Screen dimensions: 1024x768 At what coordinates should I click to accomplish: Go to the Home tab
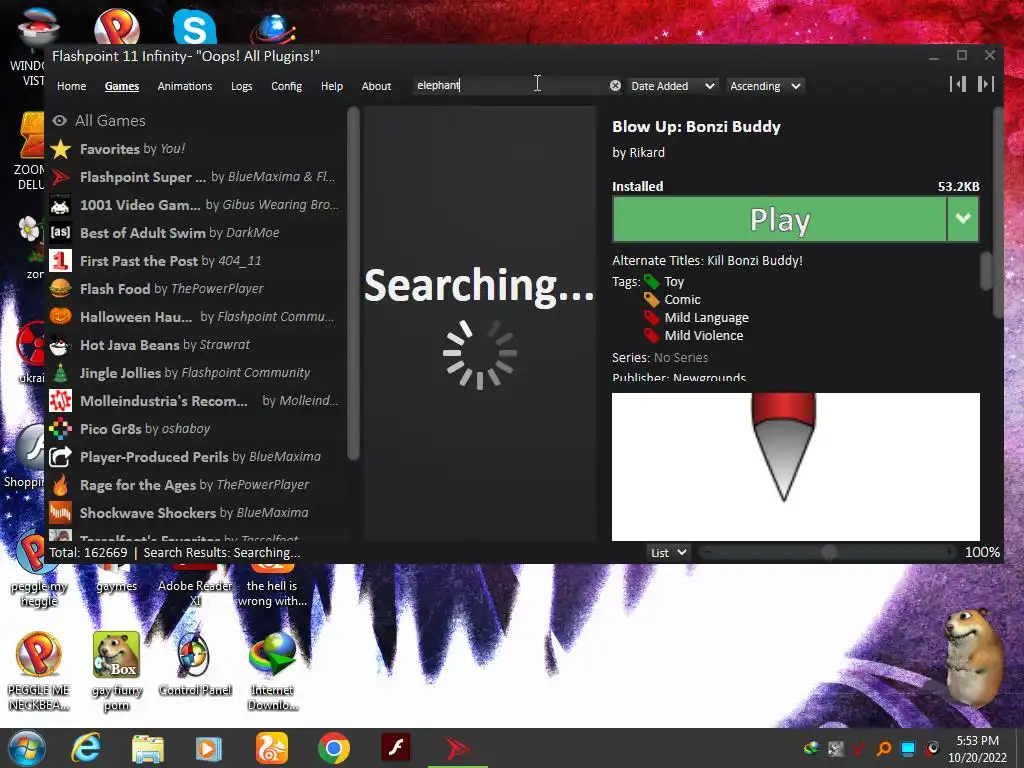[x=71, y=86]
